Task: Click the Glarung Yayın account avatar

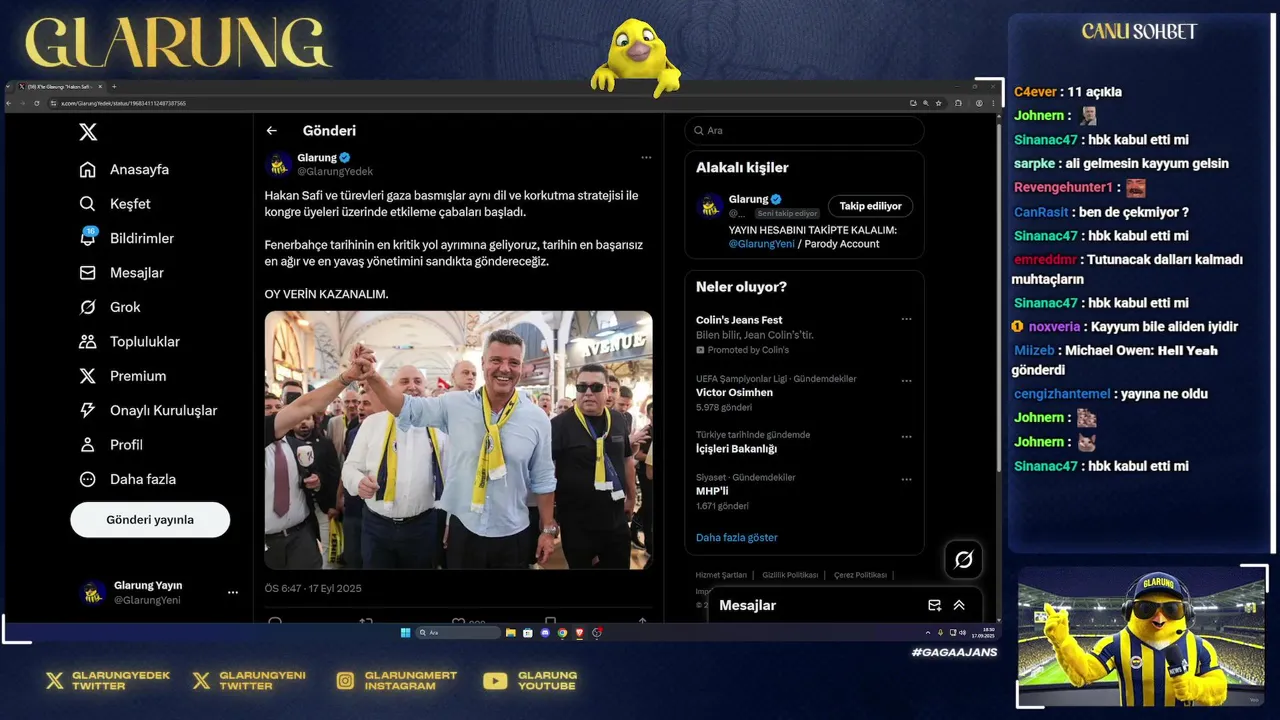Action: coord(93,593)
